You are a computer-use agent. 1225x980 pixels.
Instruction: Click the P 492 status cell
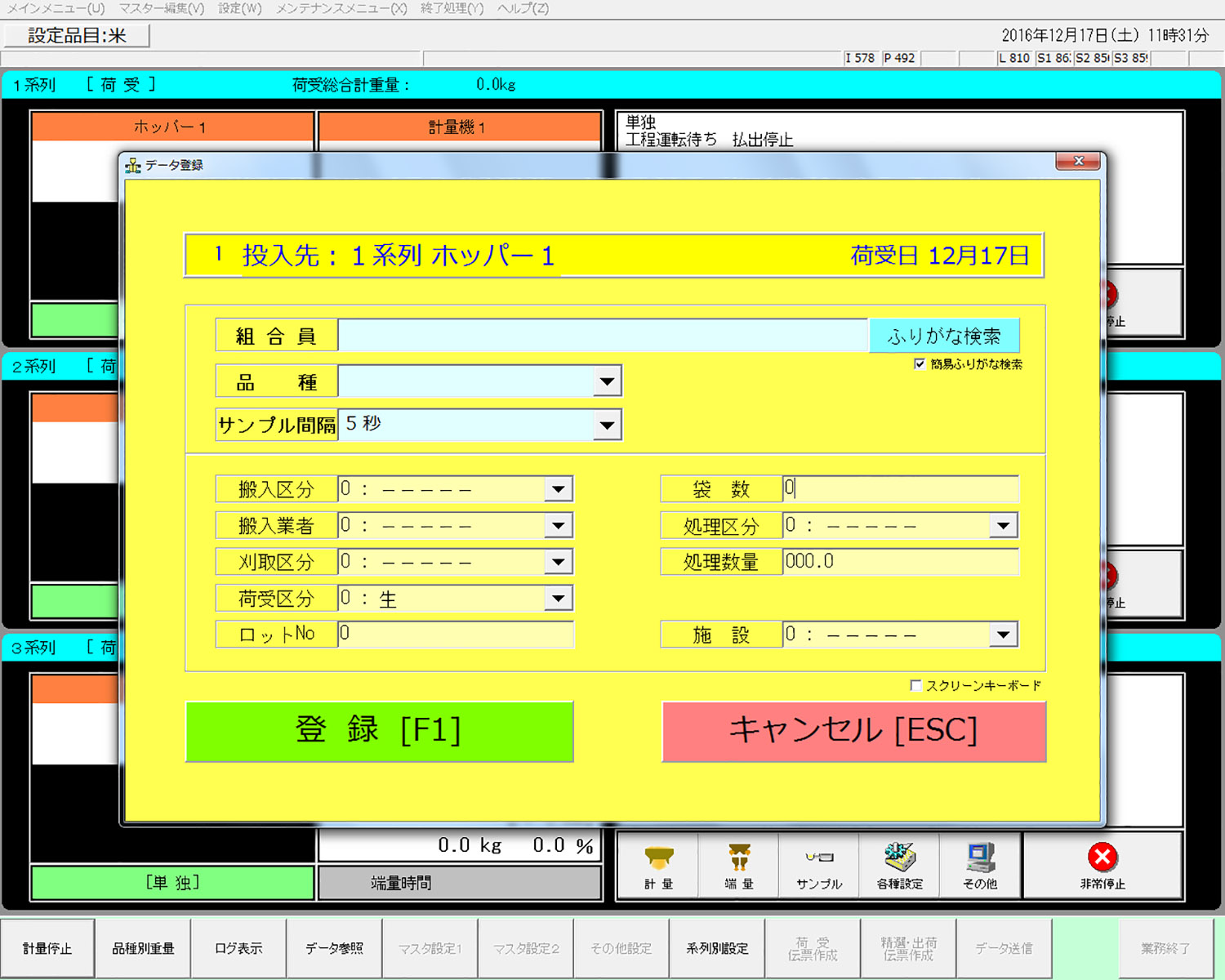[899, 58]
